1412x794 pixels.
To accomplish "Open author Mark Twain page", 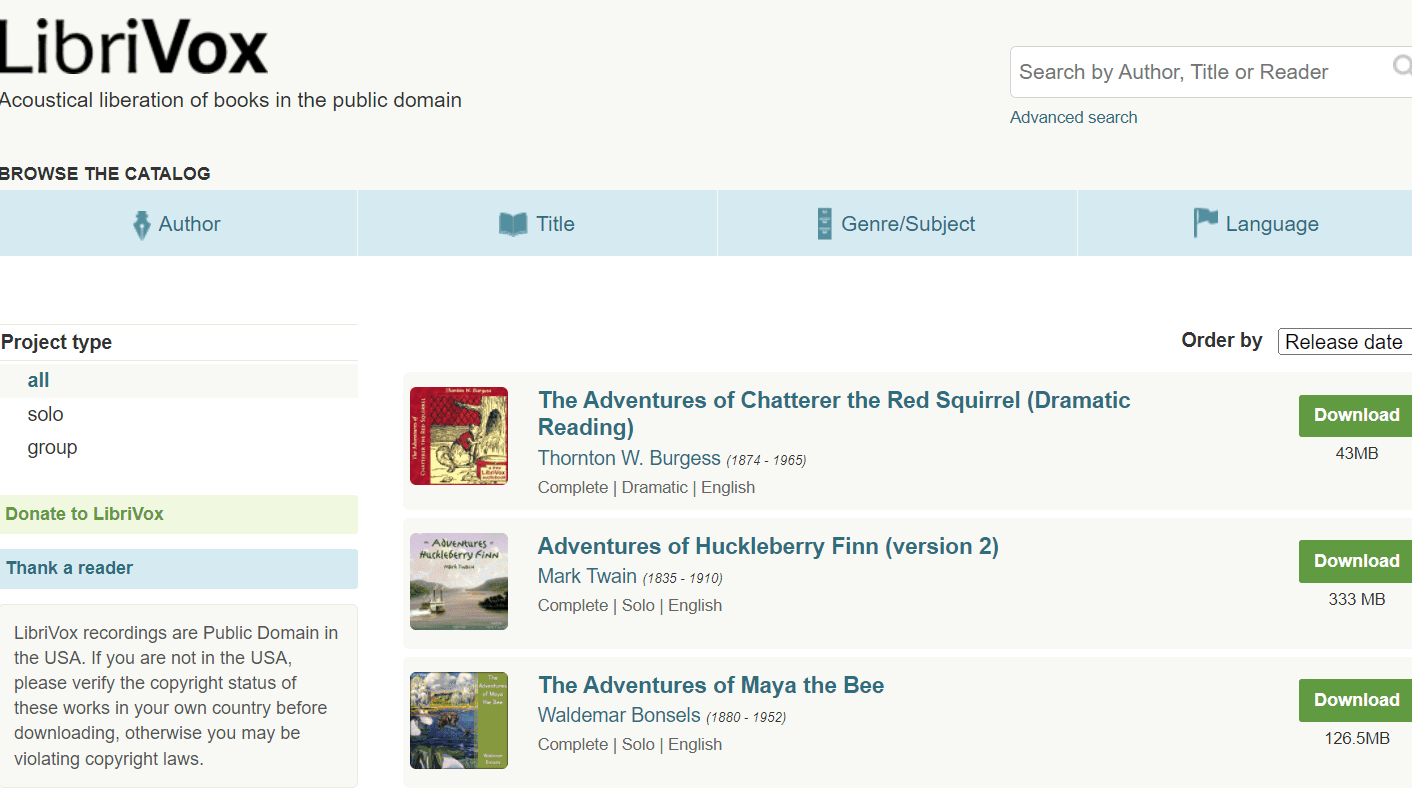I will [x=587, y=576].
